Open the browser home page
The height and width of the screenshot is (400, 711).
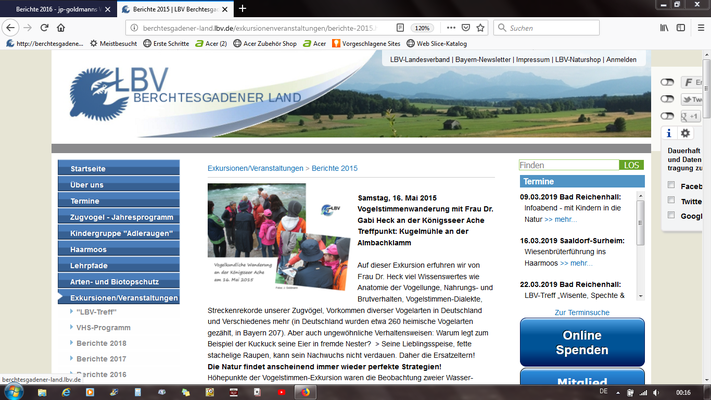point(61,28)
